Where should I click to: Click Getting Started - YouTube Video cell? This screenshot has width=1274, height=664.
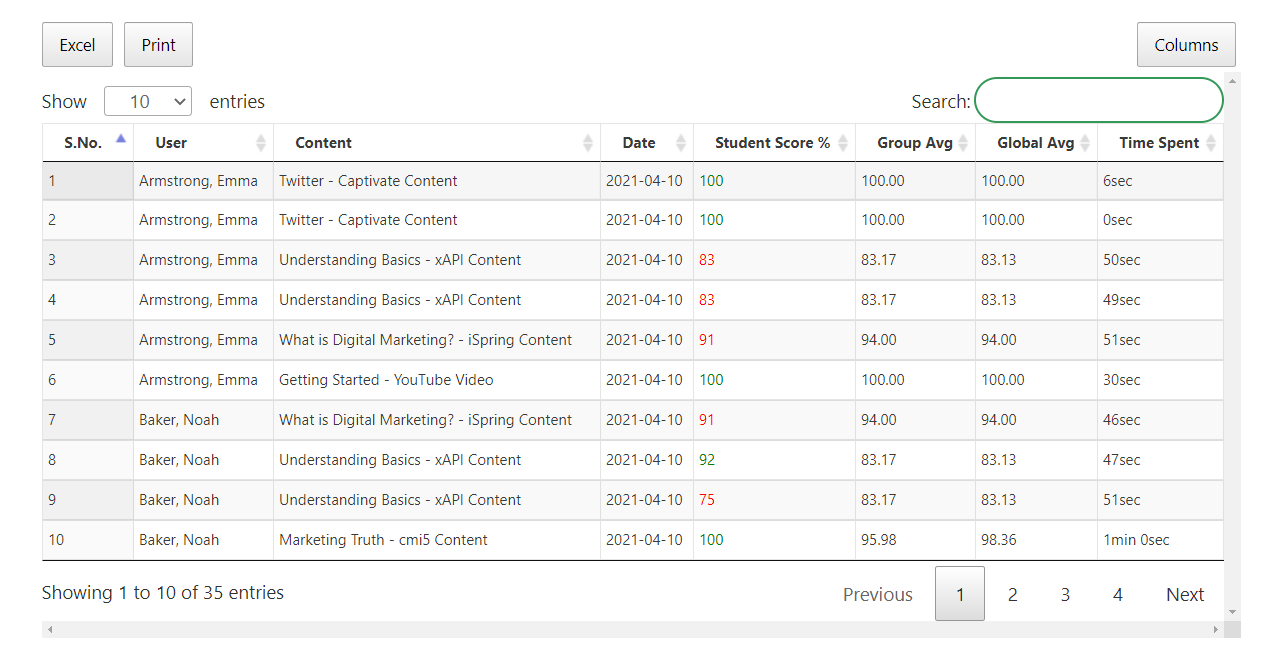coord(437,380)
